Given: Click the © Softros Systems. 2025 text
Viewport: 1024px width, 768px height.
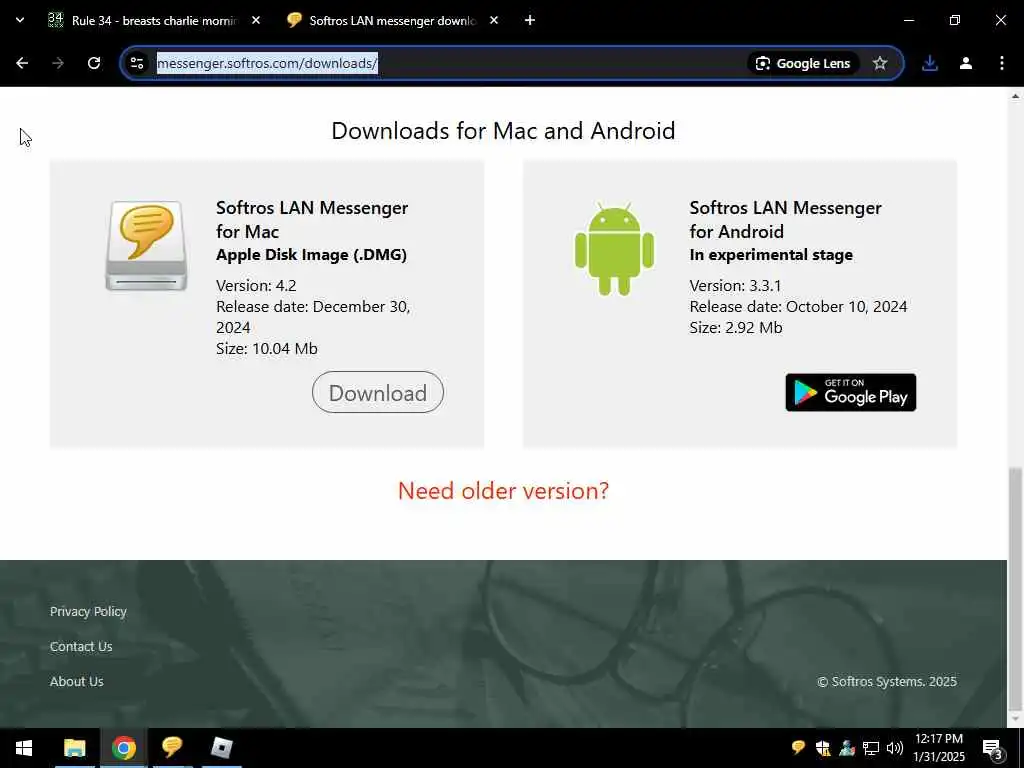Looking at the screenshot, I should tap(887, 681).
